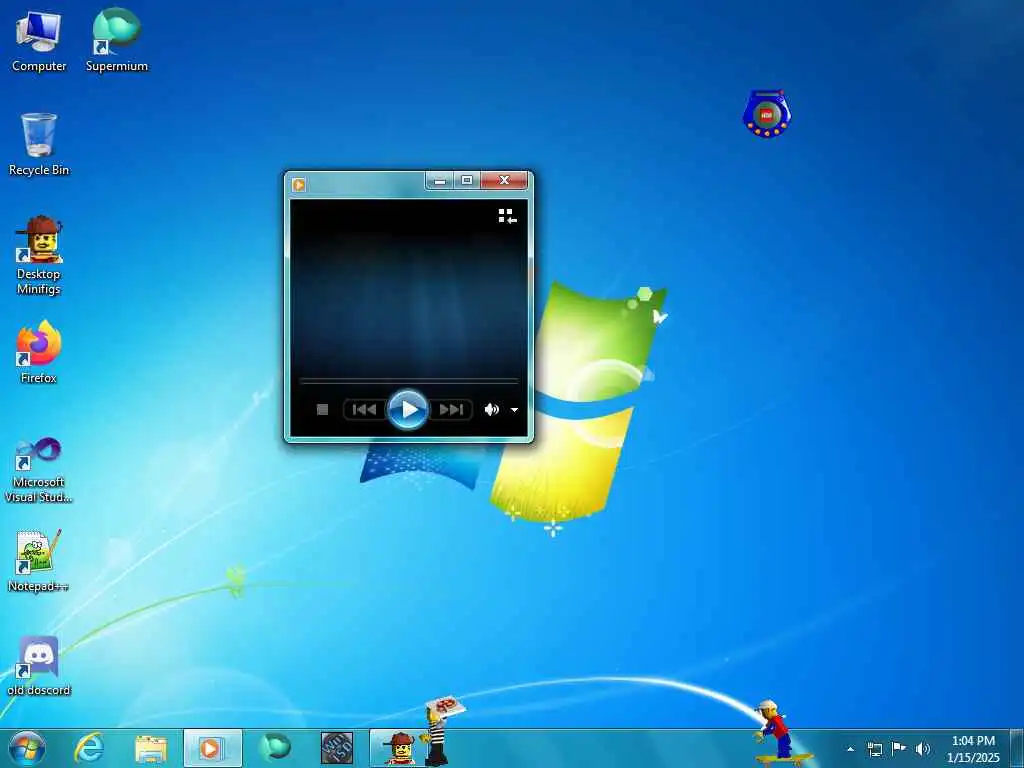1024x768 pixels.
Task: Select the Computer desktop icon
Action: point(39,42)
